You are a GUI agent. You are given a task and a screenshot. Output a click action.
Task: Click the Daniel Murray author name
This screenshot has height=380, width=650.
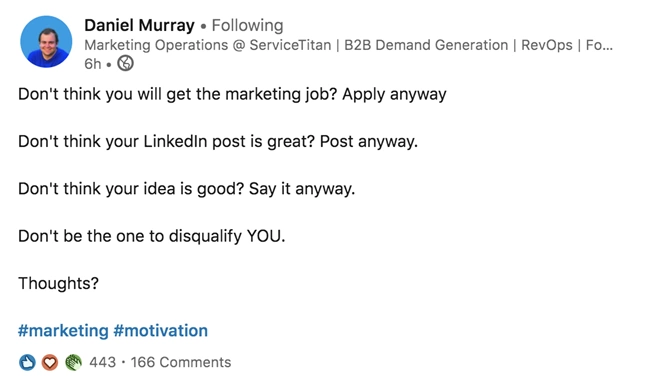[139, 26]
